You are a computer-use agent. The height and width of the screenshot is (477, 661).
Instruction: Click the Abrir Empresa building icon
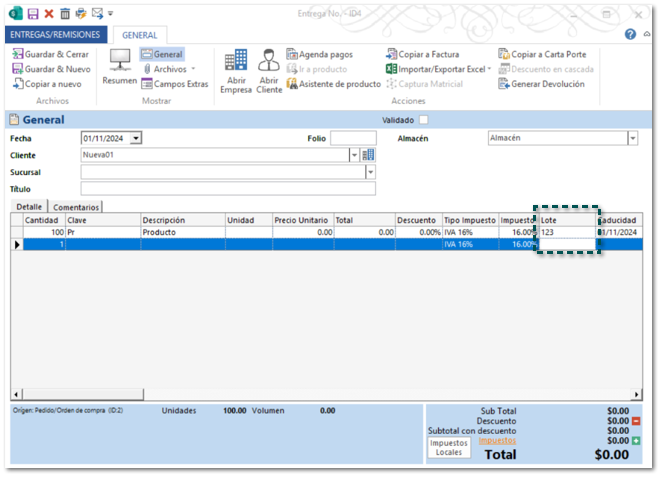(236, 61)
